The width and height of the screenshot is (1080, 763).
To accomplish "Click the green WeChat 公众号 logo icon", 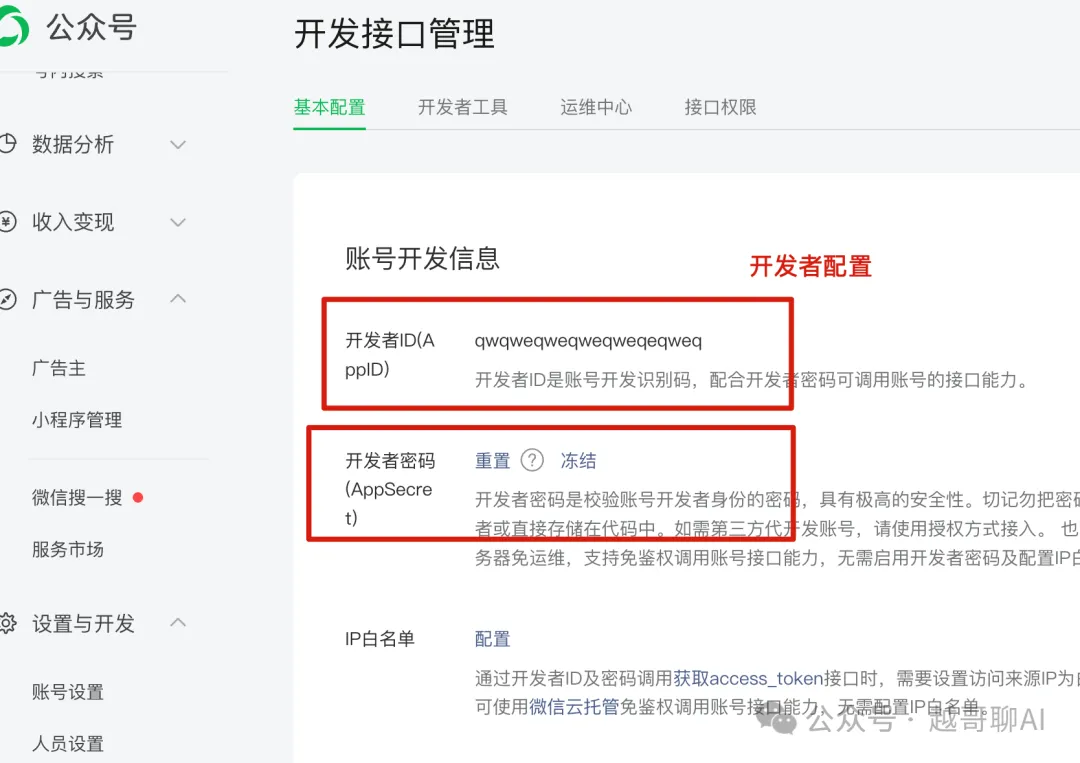I will 13,27.
